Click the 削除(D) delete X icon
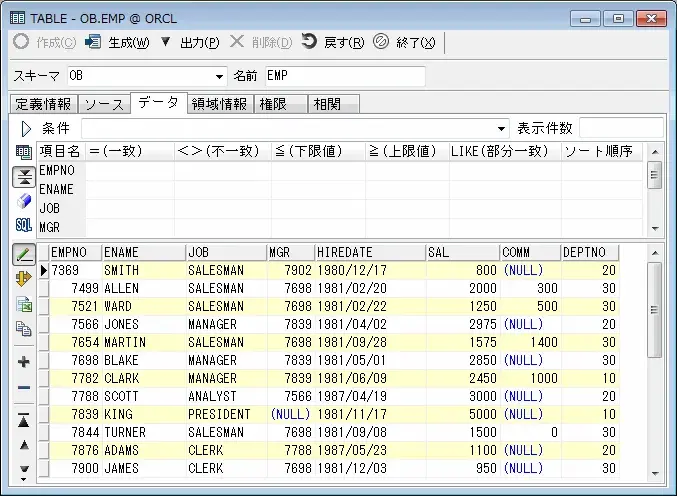Image resolution: width=677 pixels, height=496 pixels. pyautogui.click(x=237, y=42)
